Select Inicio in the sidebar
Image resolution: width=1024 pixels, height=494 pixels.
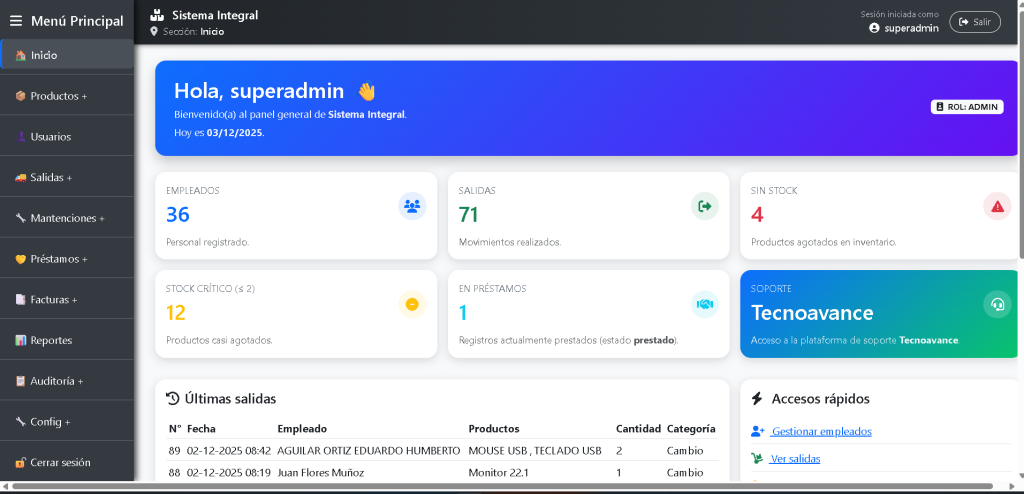[x=44, y=55]
